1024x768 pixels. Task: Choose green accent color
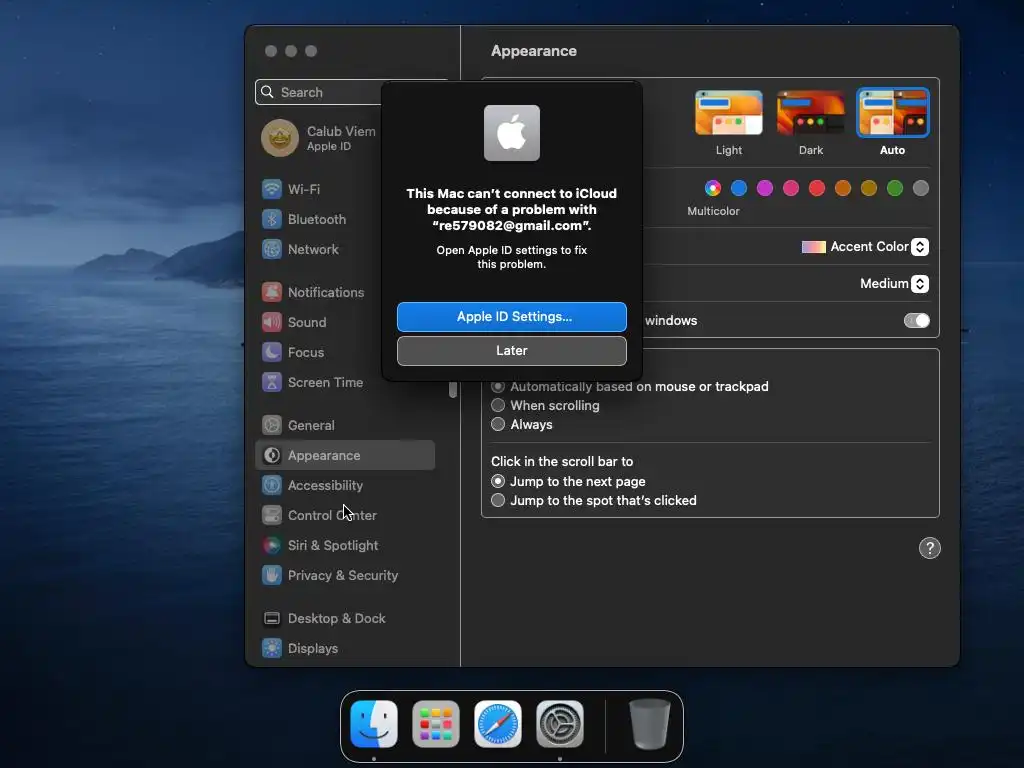point(895,189)
